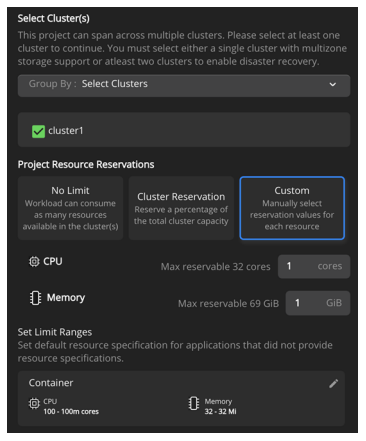The width and height of the screenshot is (366, 441).
Task: Click the Container card title
Action: (51, 383)
